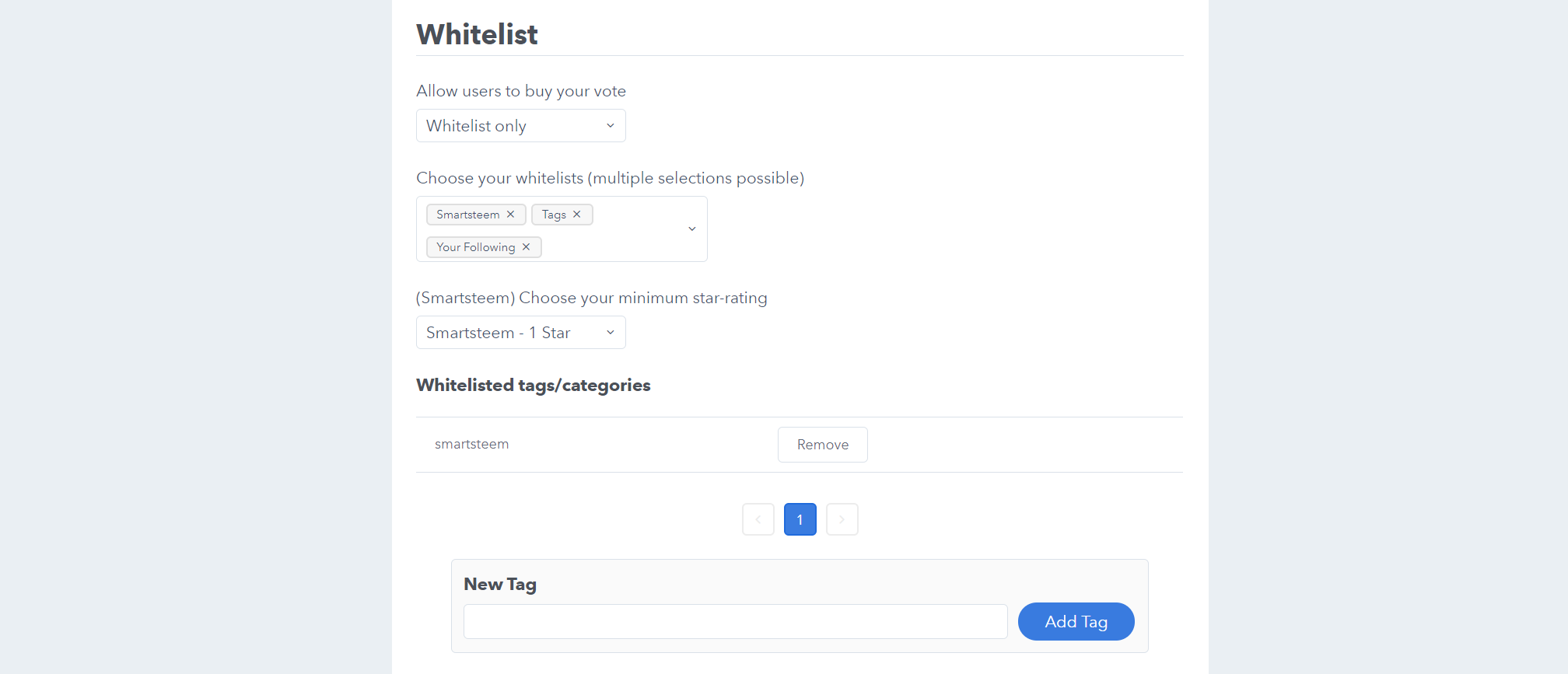The height and width of the screenshot is (674, 1568).
Task: Remove the Your Following chip
Action: point(526,247)
